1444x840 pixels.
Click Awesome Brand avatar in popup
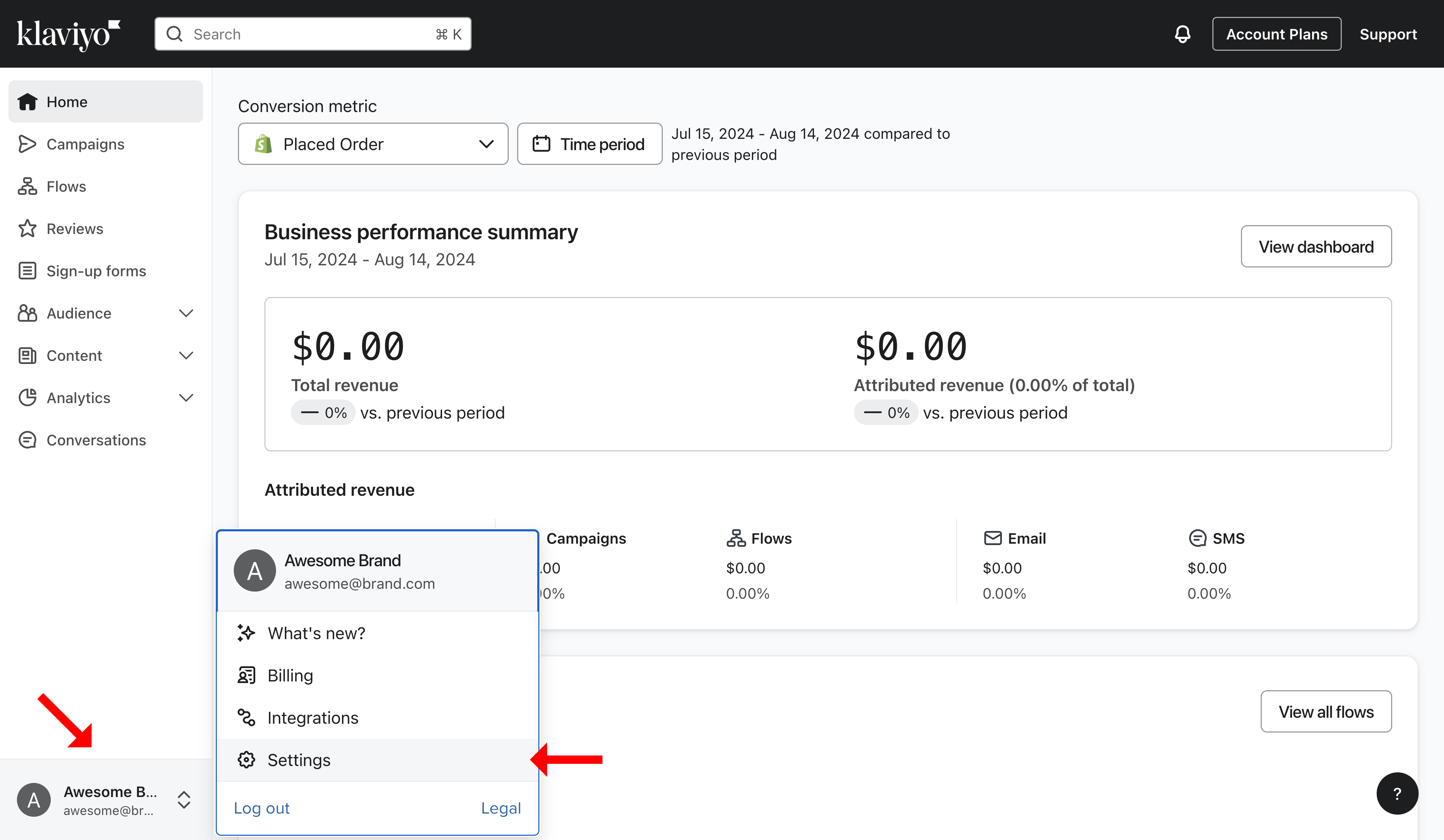[x=255, y=571]
